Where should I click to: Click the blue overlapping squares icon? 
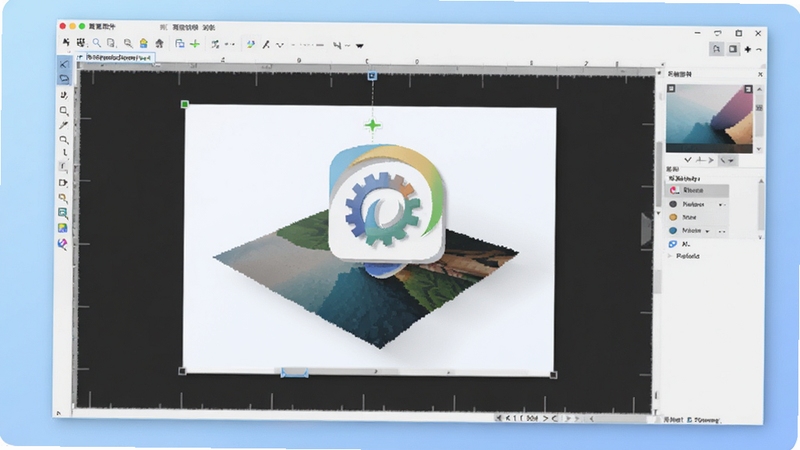point(180,44)
